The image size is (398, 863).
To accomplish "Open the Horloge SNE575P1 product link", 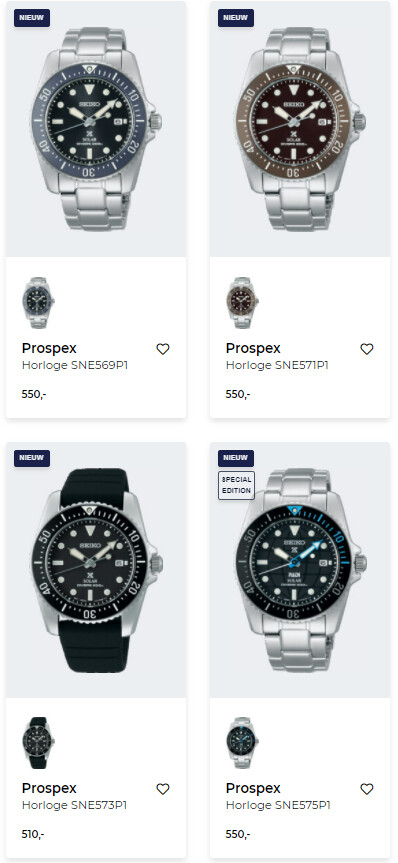I will [x=279, y=805].
